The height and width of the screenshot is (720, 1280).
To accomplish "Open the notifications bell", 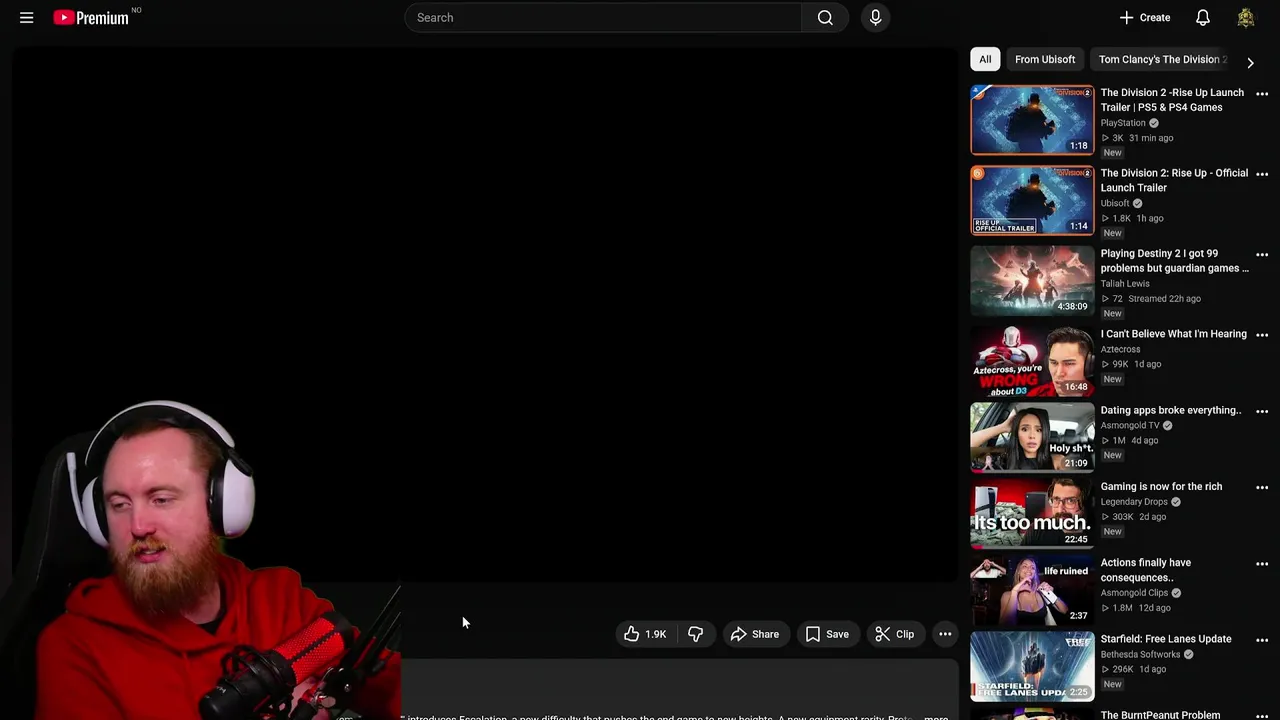I will click(1203, 18).
